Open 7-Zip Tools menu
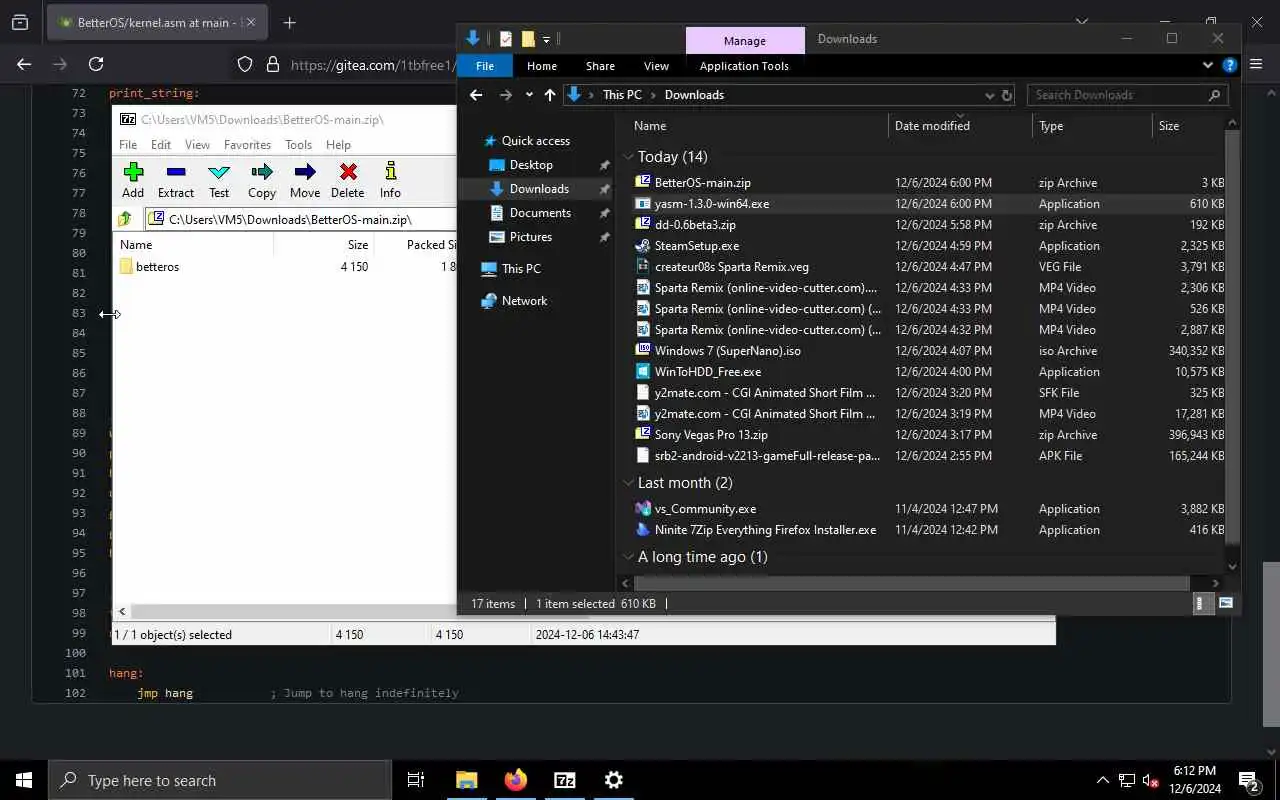Screen dimensions: 1280x800 pyautogui.click(x=298, y=145)
